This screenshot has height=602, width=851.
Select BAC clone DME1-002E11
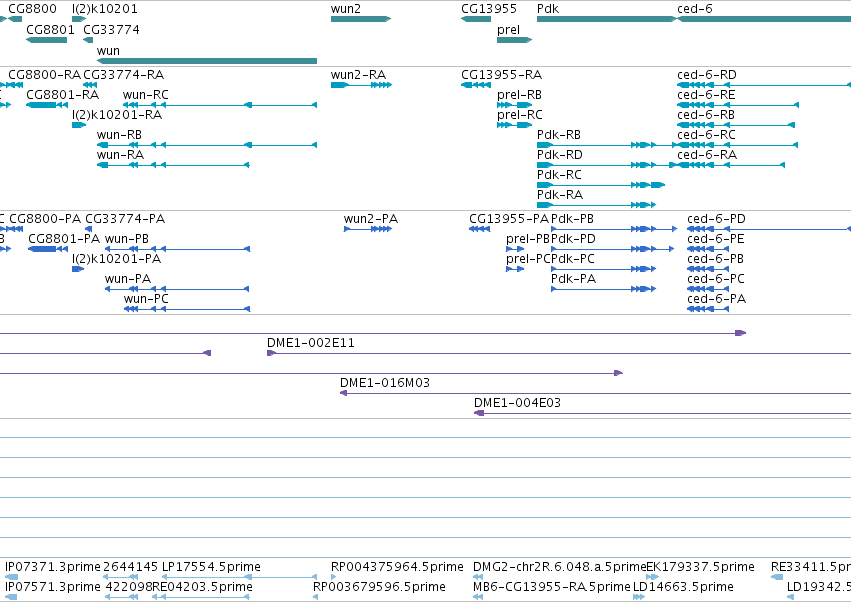click(x=559, y=353)
